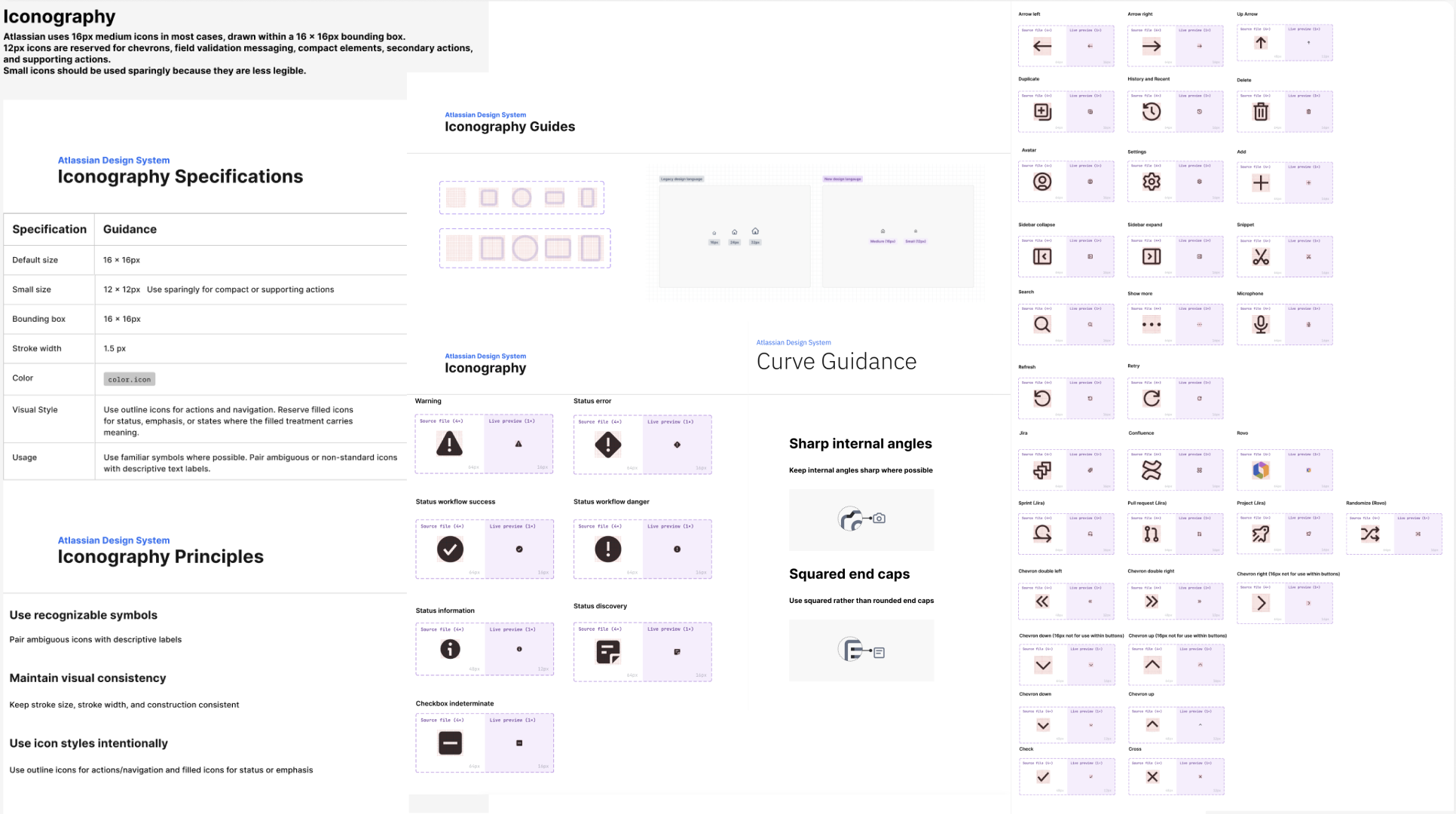
Task: Click the color.icon token chip
Action: point(130,379)
